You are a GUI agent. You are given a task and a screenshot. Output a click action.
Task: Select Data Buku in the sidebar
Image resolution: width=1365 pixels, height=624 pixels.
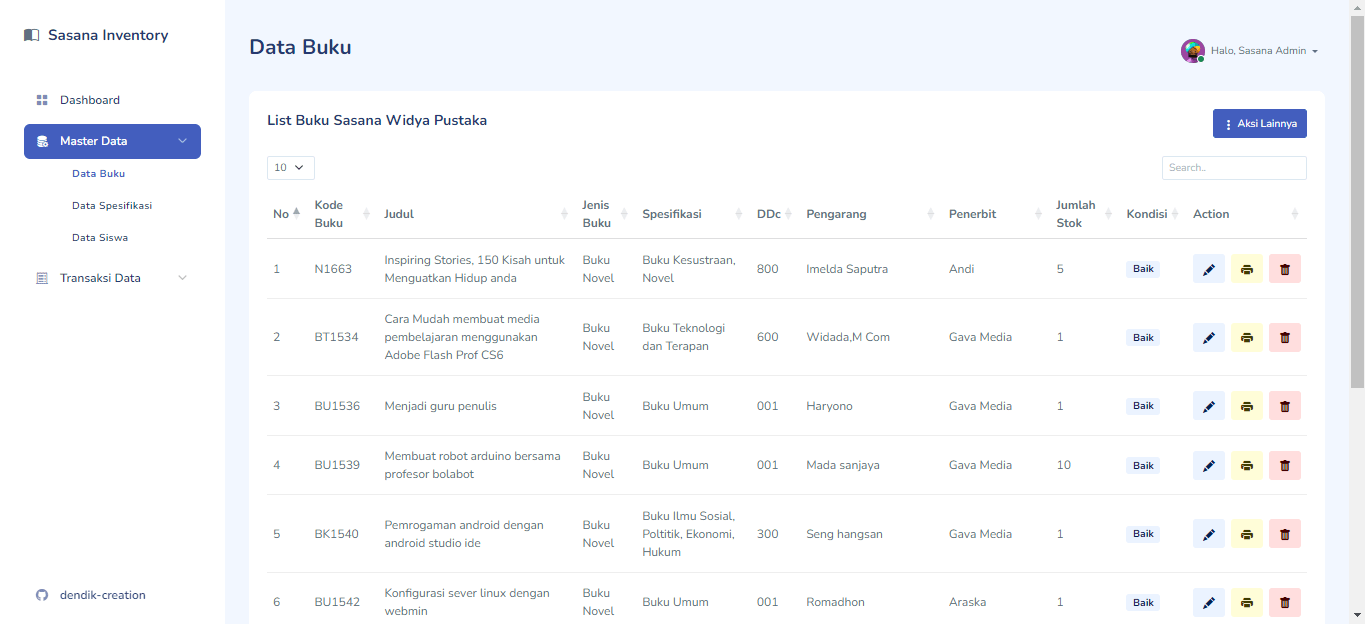coord(99,174)
